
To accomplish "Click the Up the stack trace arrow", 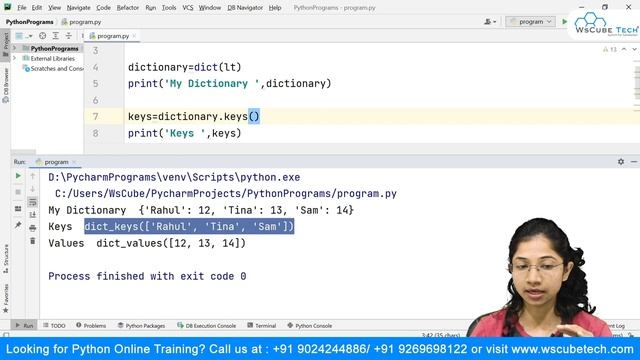I will click(33, 176).
